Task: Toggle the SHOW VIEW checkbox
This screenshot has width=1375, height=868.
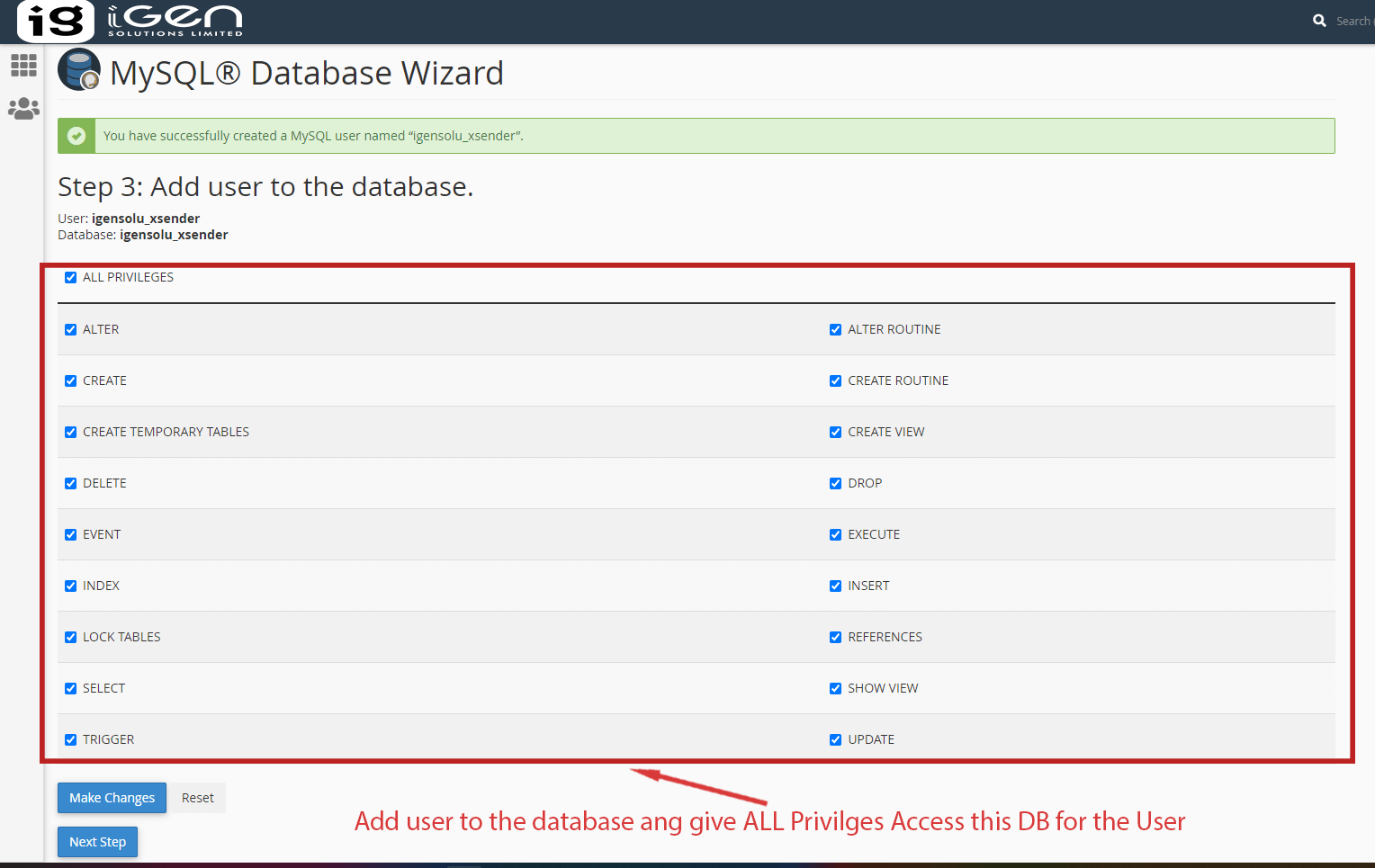Action: (836, 689)
